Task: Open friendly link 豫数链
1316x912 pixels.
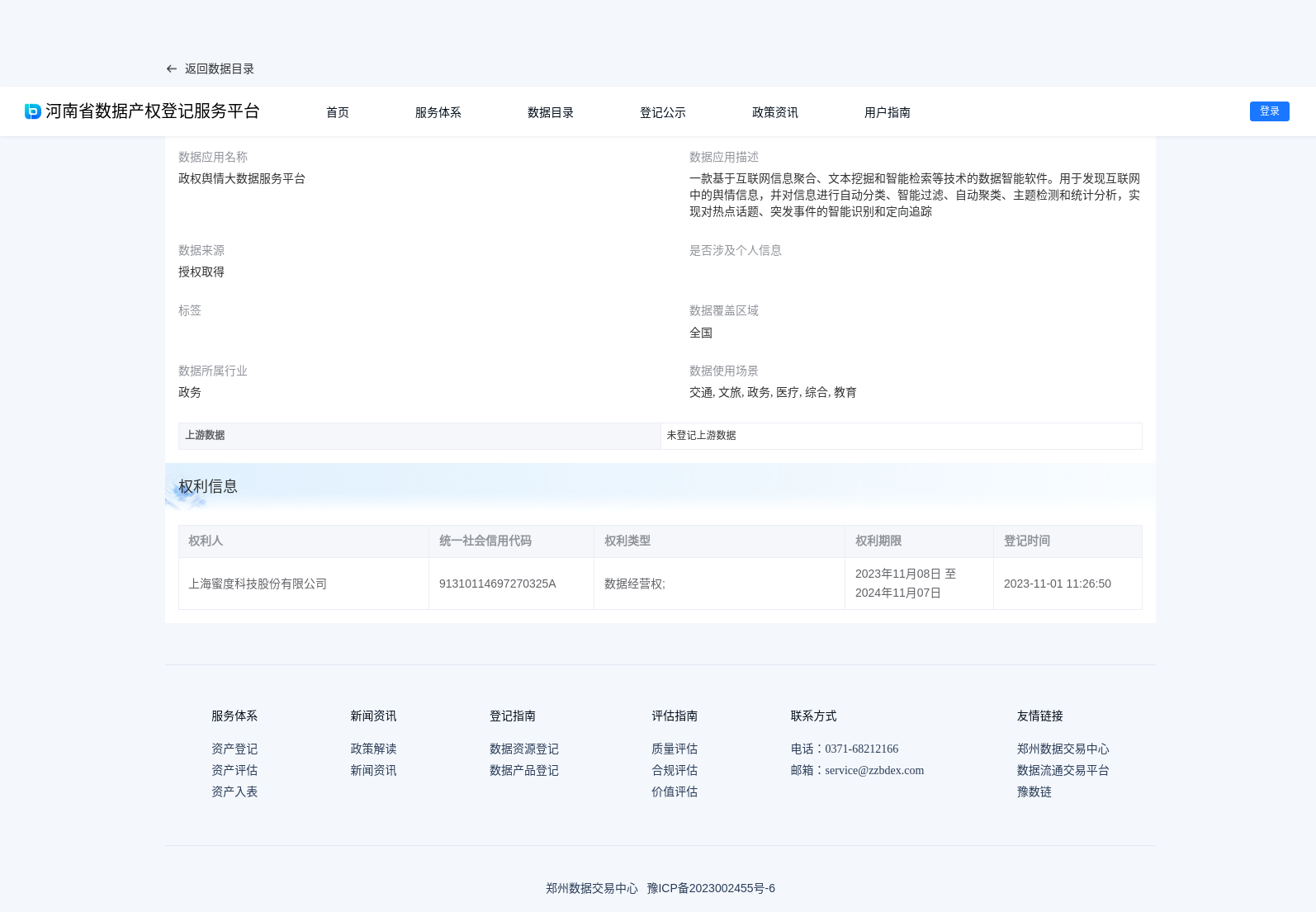Action: 1034,792
